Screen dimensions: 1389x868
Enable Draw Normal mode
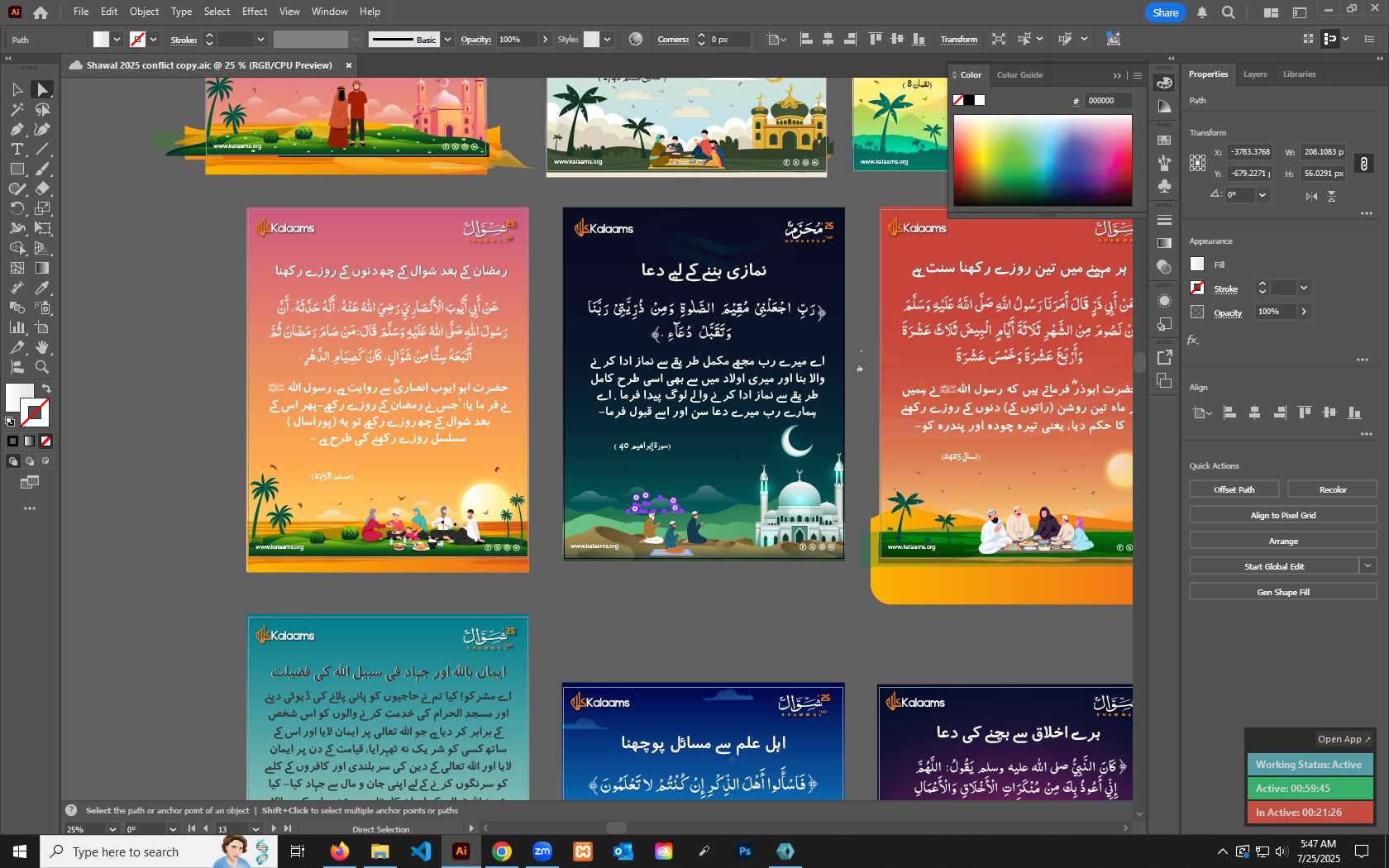tap(13, 461)
